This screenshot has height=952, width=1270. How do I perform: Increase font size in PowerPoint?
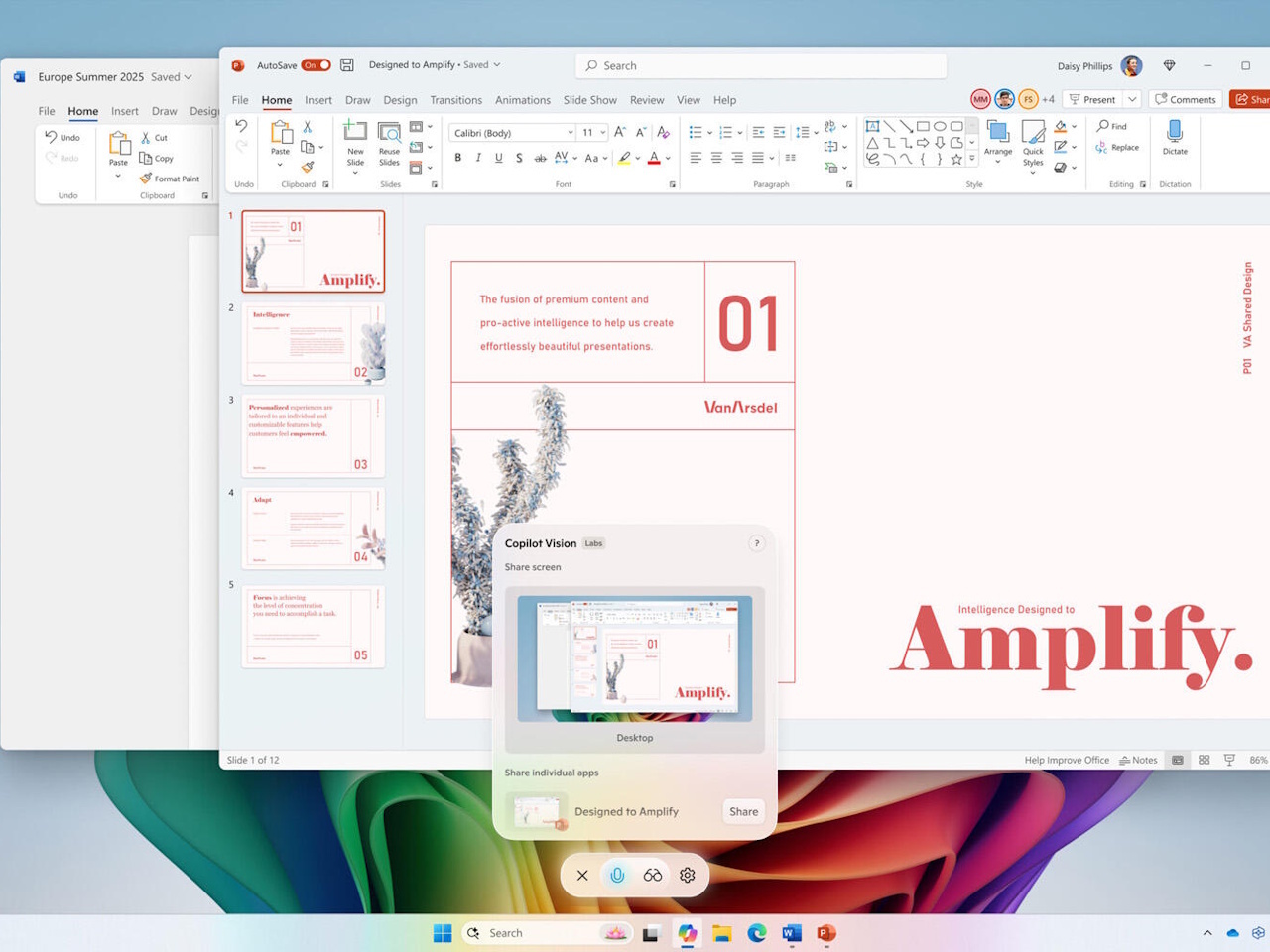tap(620, 132)
